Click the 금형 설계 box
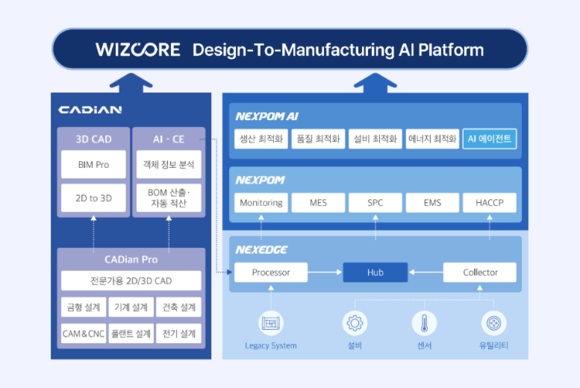Screen dimensions: 580x388 pos(84,307)
